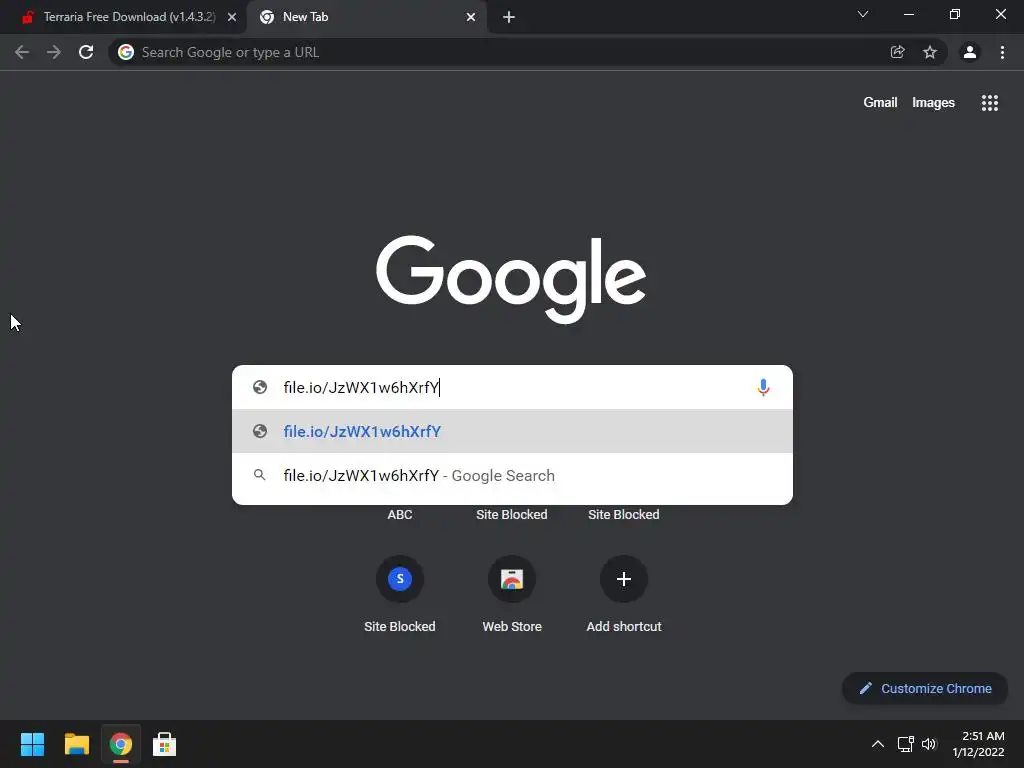Select the New Tab tab
1024x768 pixels.
tap(366, 17)
